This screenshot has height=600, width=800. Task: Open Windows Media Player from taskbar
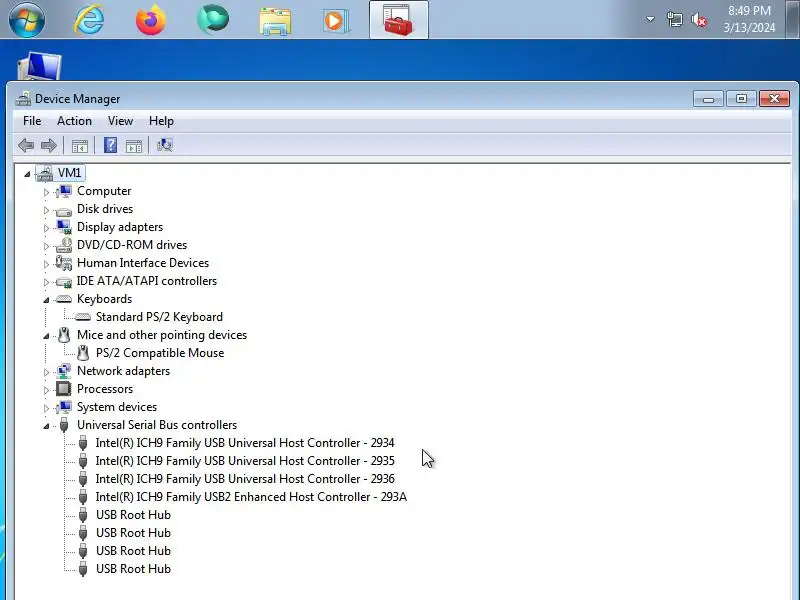click(335, 21)
